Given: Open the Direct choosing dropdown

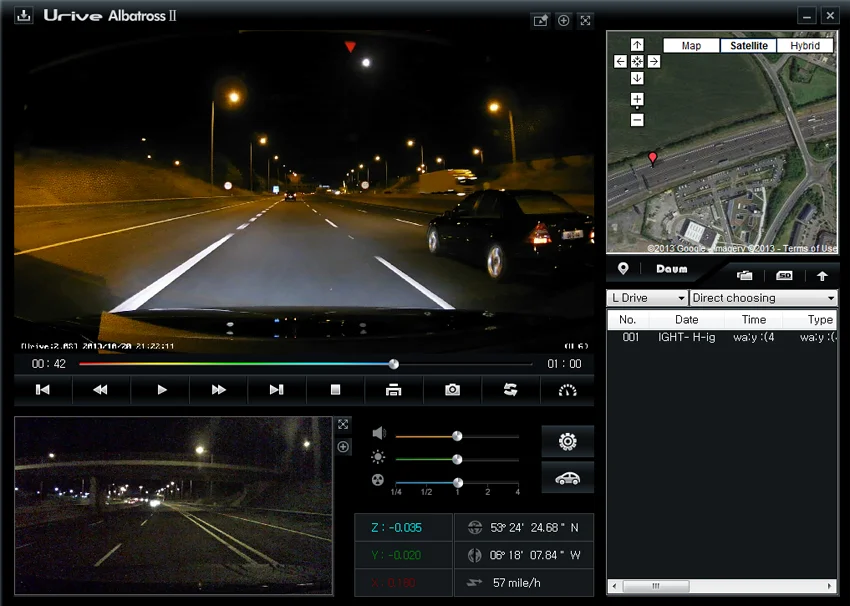Looking at the screenshot, I should coord(763,298).
